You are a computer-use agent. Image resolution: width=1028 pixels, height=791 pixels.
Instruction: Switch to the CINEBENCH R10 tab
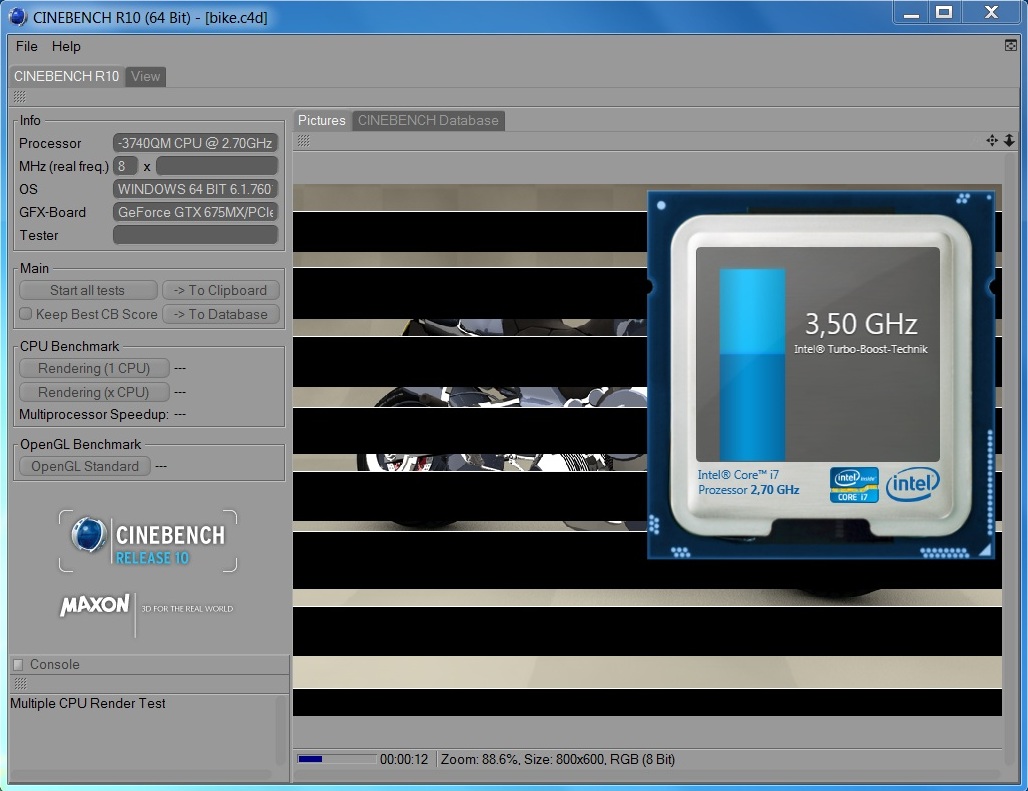tap(67, 76)
